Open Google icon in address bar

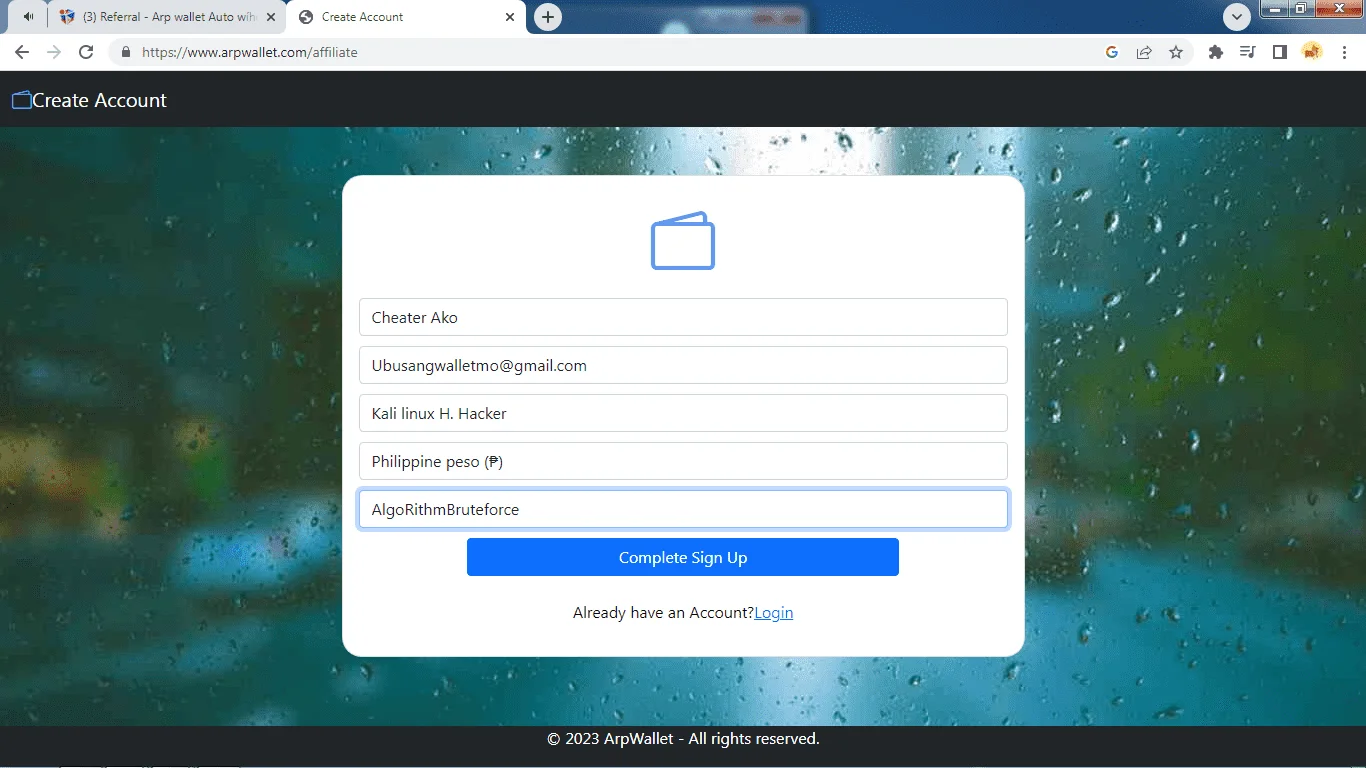(x=1112, y=52)
